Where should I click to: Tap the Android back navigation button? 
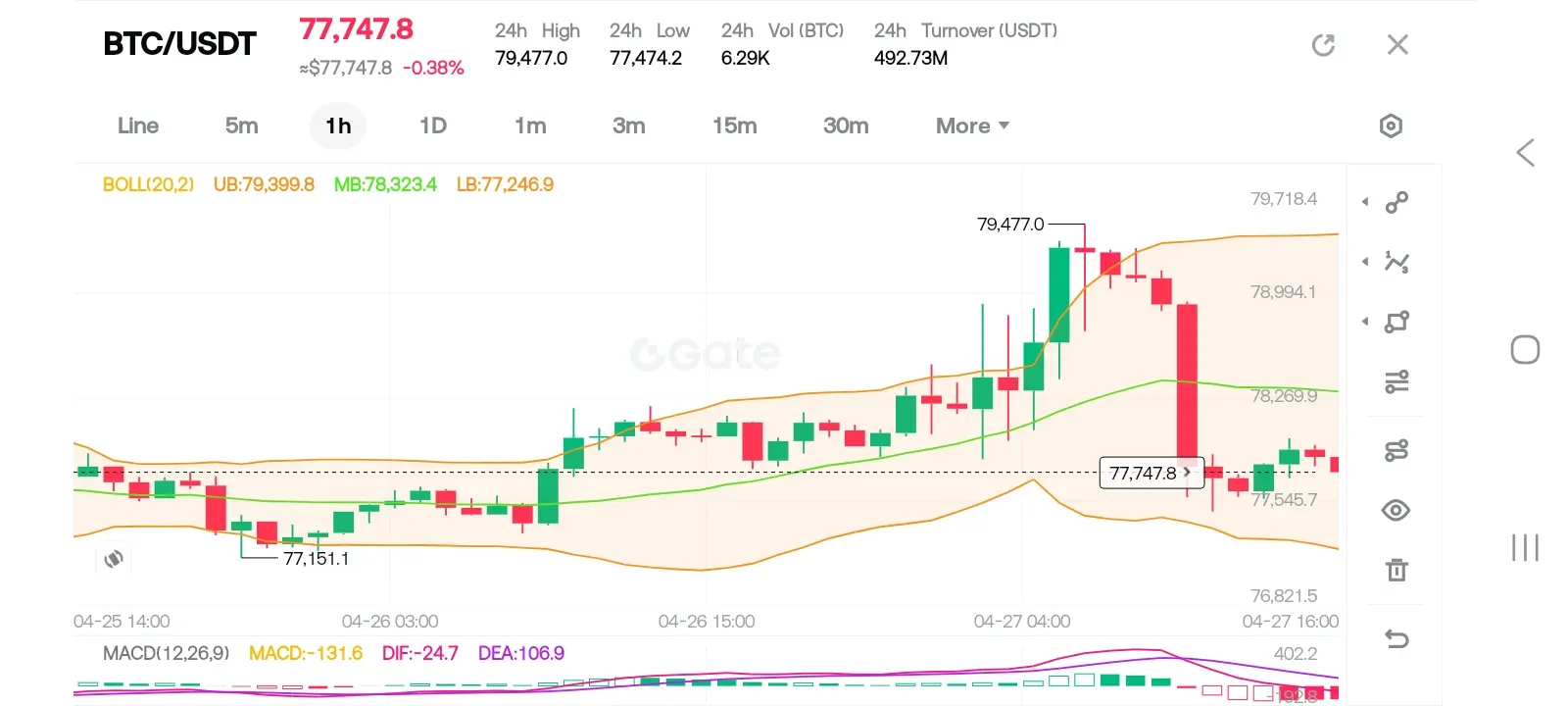pos(1525,152)
